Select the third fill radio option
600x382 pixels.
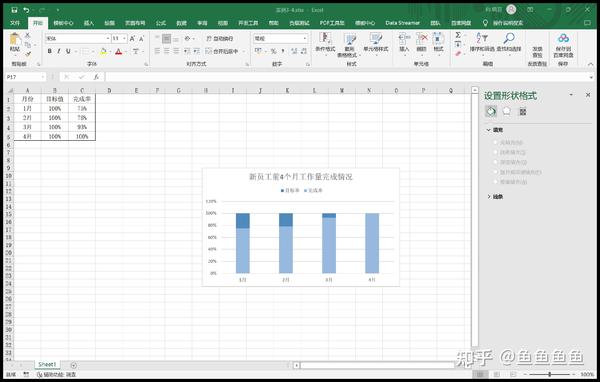click(496, 162)
